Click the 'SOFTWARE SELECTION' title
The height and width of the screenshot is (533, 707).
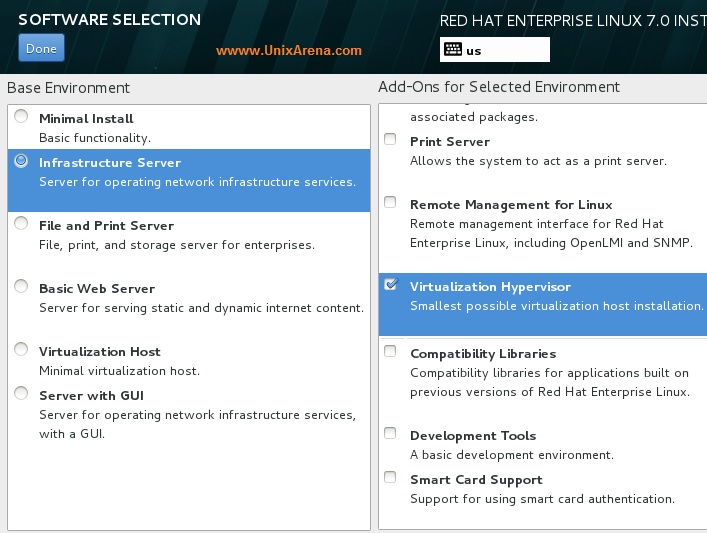point(110,19)
